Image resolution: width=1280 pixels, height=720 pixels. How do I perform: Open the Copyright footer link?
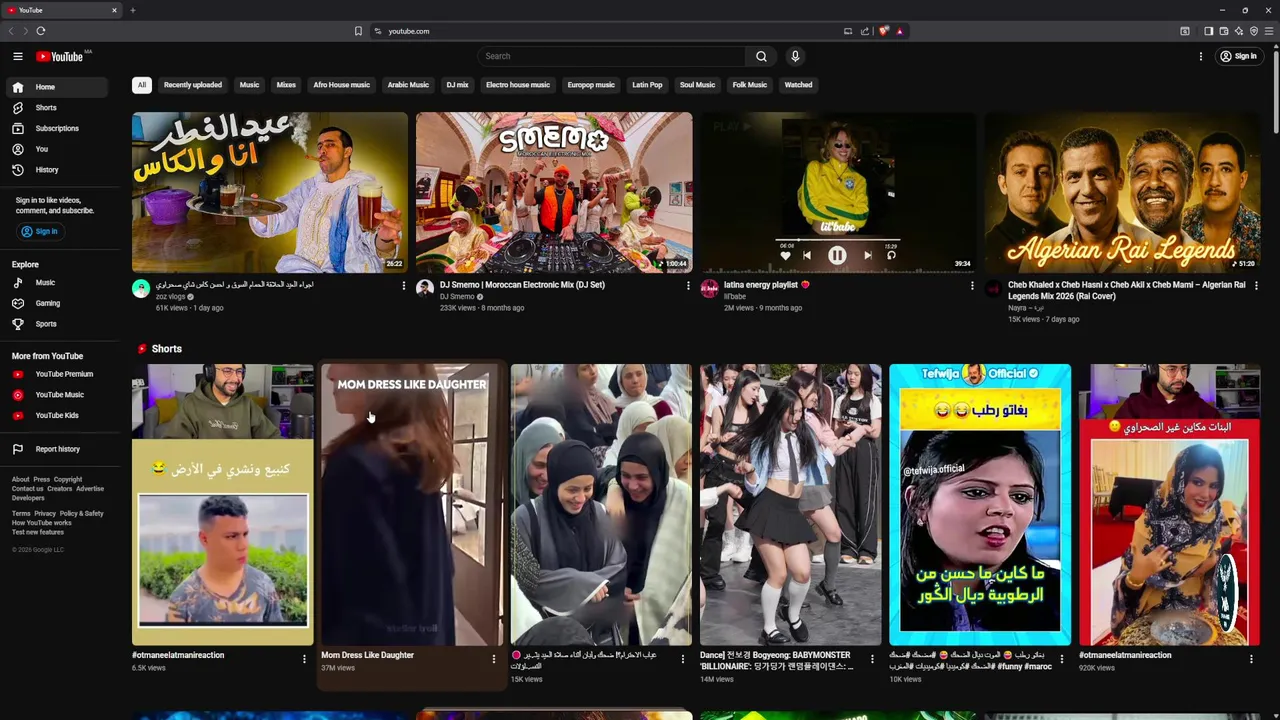pos(68,480)
